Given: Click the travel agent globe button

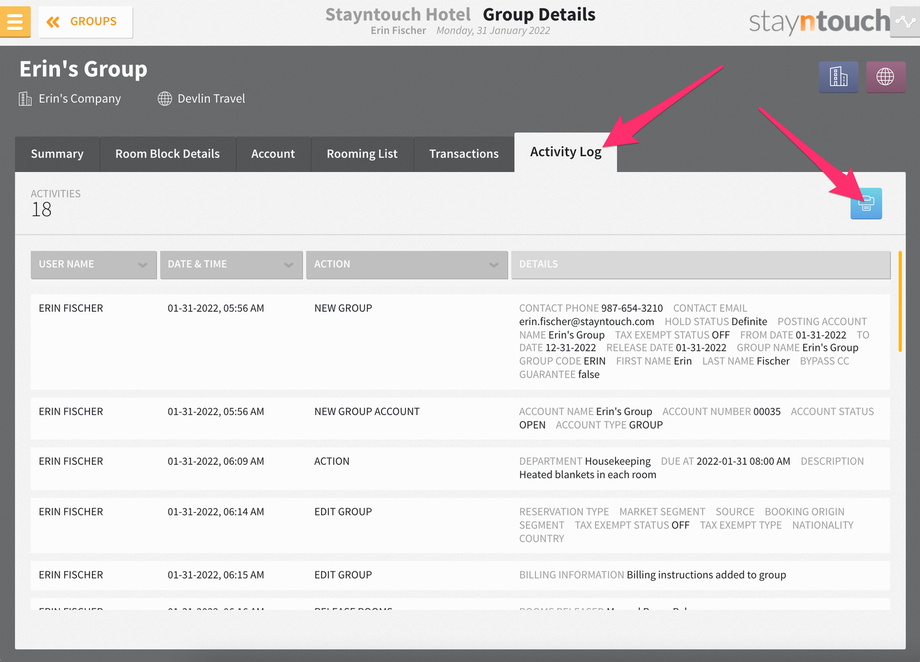Looking at the screenshot, I should pyautogui.click(x=885, y=77).
